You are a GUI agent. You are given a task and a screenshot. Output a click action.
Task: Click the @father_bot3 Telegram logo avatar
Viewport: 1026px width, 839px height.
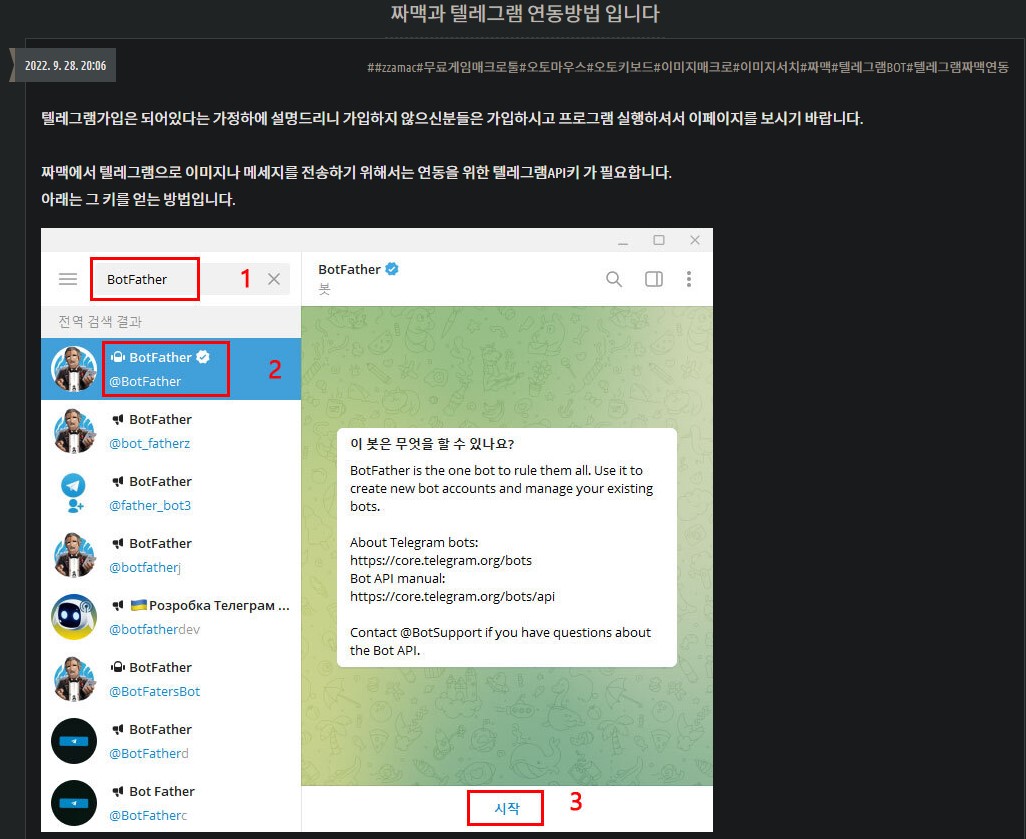tap(74, 493)
